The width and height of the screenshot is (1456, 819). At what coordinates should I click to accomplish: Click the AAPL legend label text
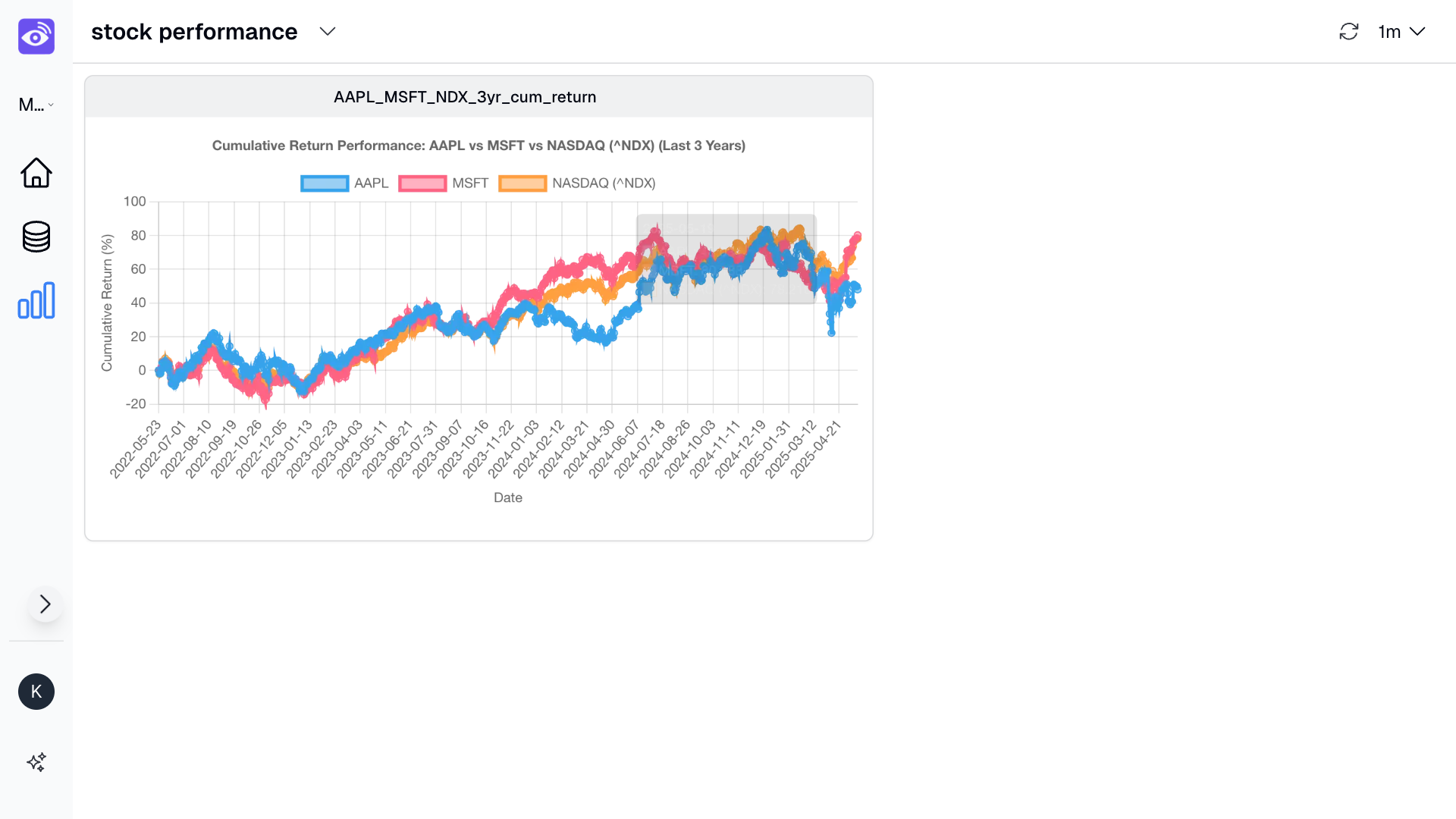pyautogui.click(x=371, y=184)
